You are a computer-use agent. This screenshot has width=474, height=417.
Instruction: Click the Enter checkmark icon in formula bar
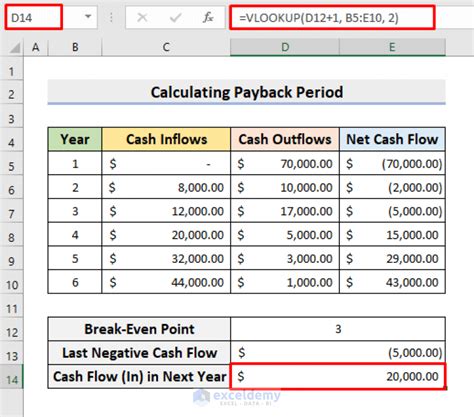(175, 17)
